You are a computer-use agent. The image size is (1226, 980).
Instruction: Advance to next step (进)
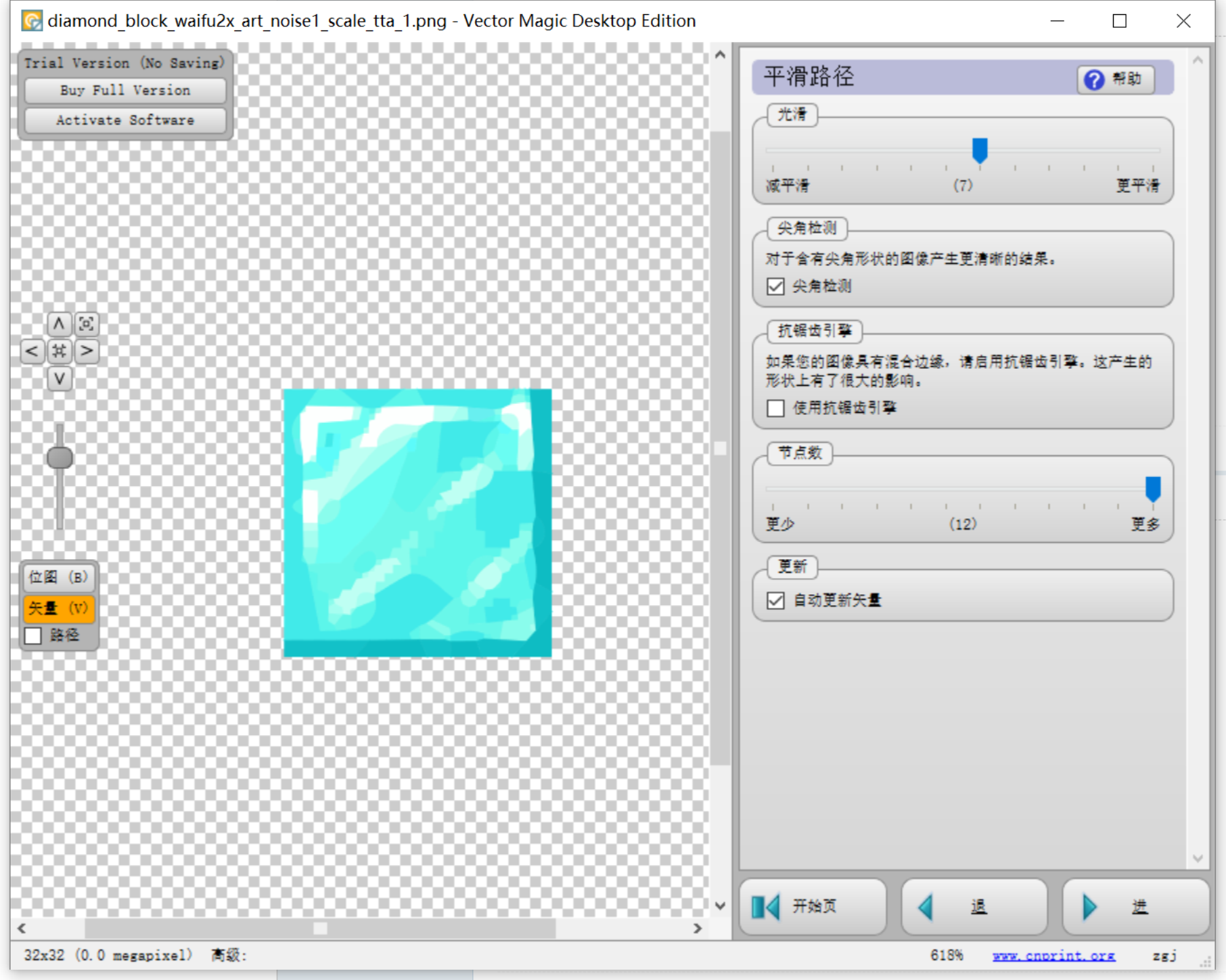pyautogui.click(x=1135, y=906)
